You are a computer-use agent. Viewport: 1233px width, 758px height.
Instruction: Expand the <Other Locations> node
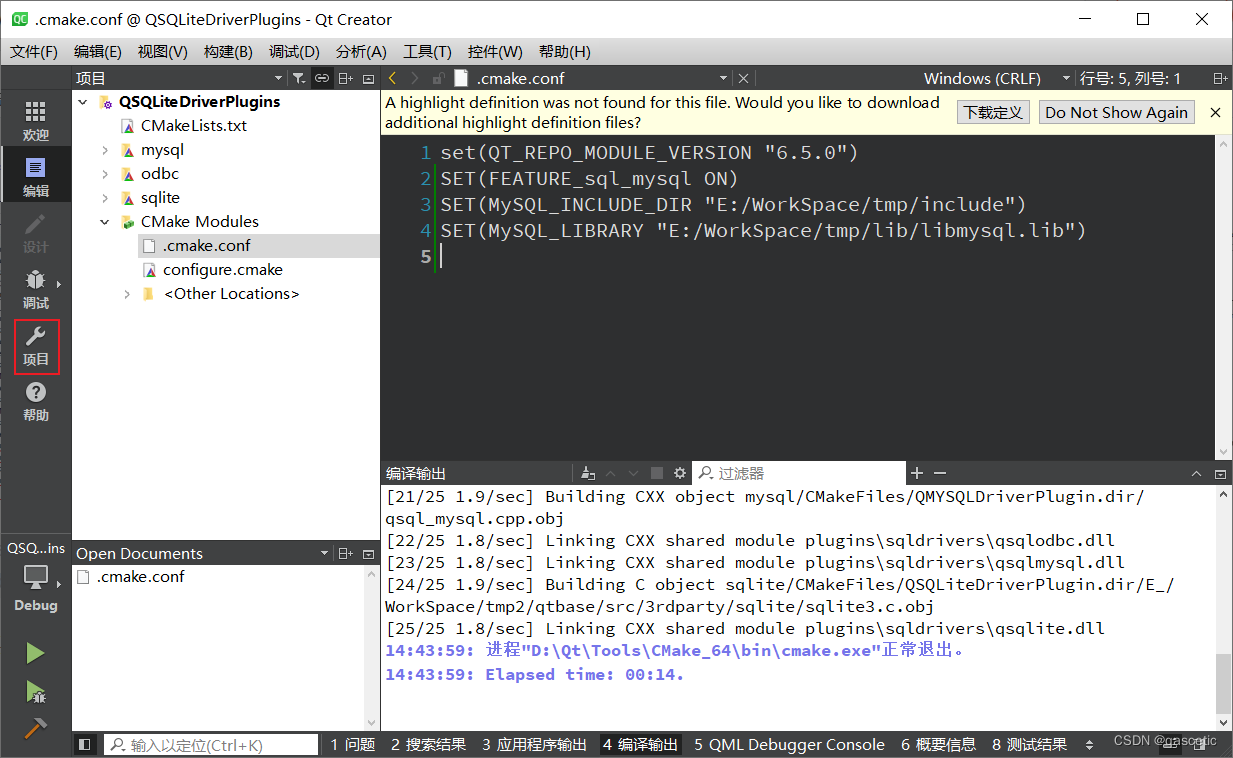point(127,294)
